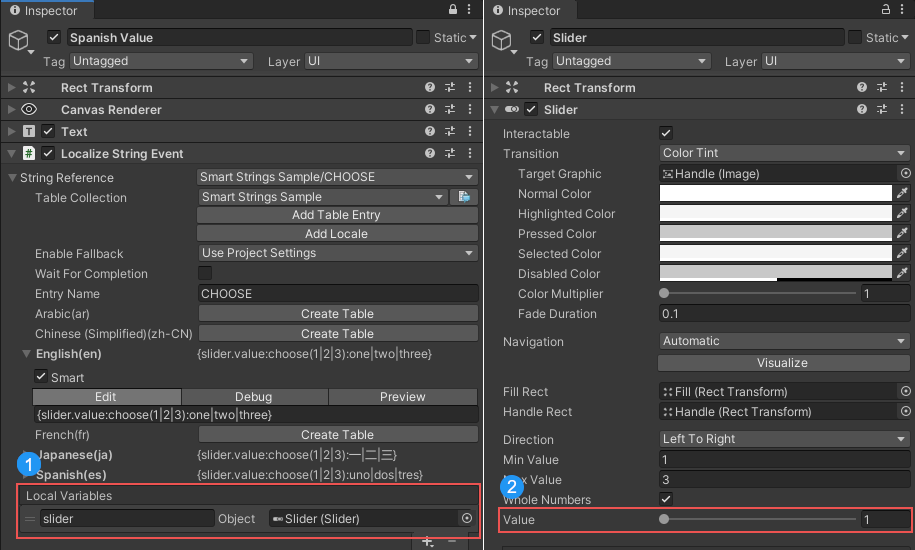
Task: Collapse the Slider component section
Action: coord(495,110)
